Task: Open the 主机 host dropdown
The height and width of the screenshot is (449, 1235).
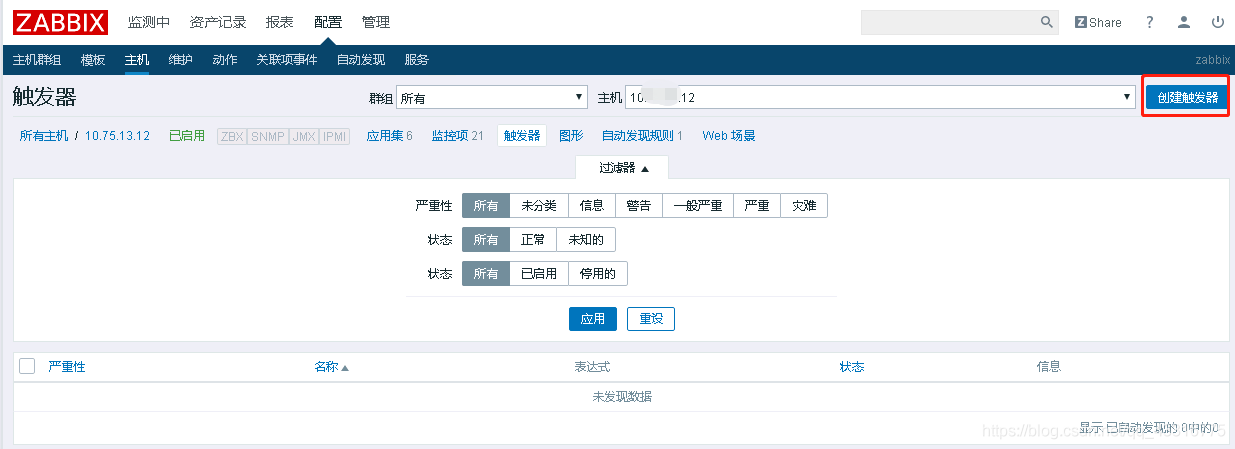Action: click(x=879, y=98)
